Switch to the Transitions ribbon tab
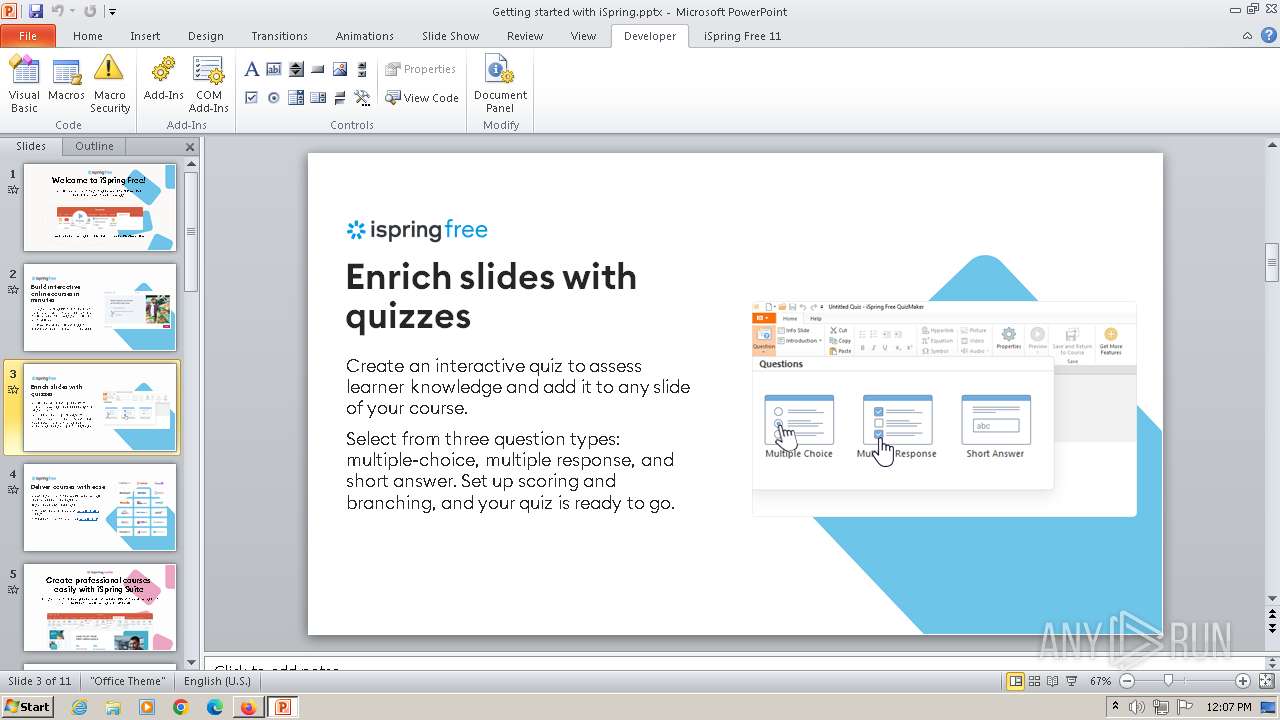The height and width of the screenshot is (720, 1280). point(279,35)
